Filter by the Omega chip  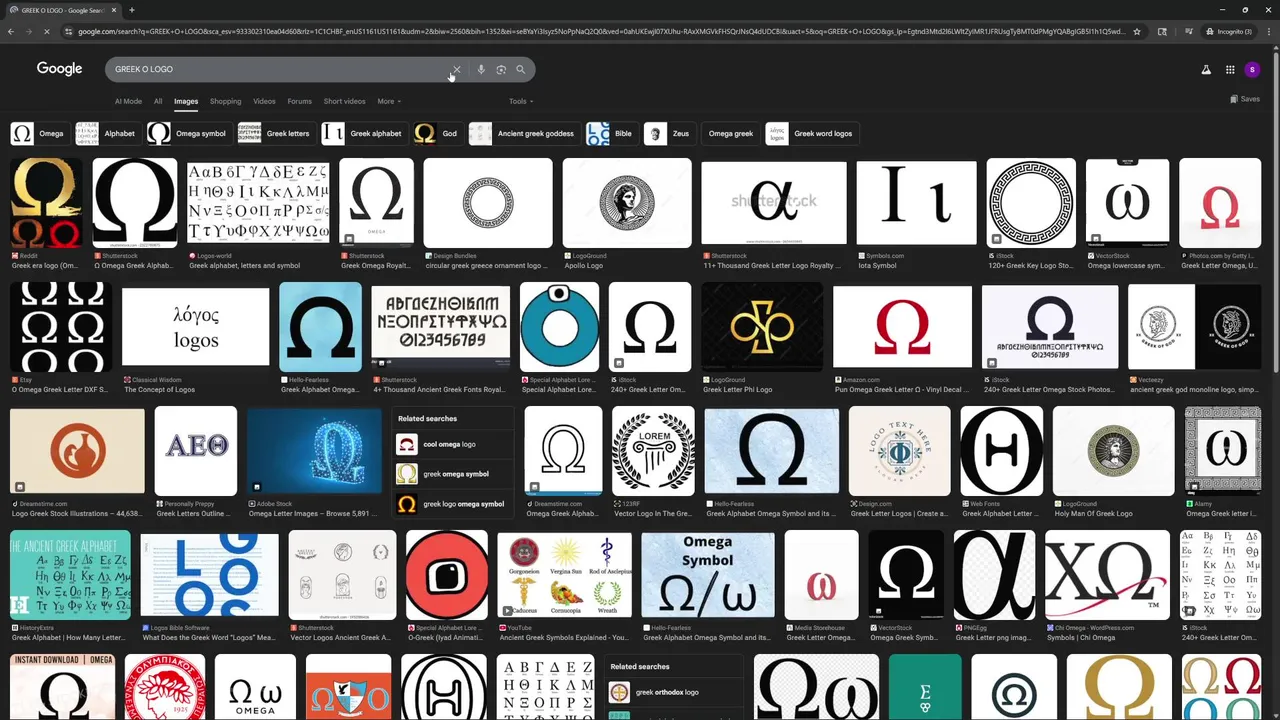tap(38, 133)
